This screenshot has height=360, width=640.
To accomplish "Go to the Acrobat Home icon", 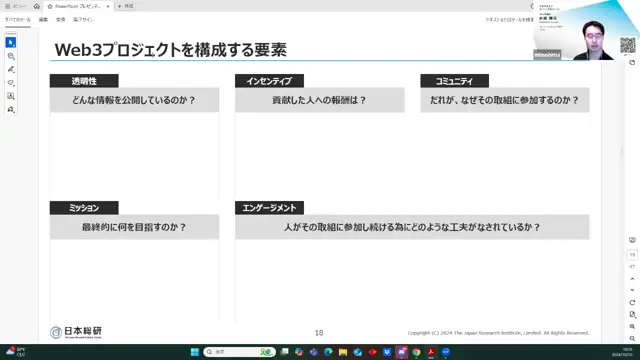I will [36, 6].
